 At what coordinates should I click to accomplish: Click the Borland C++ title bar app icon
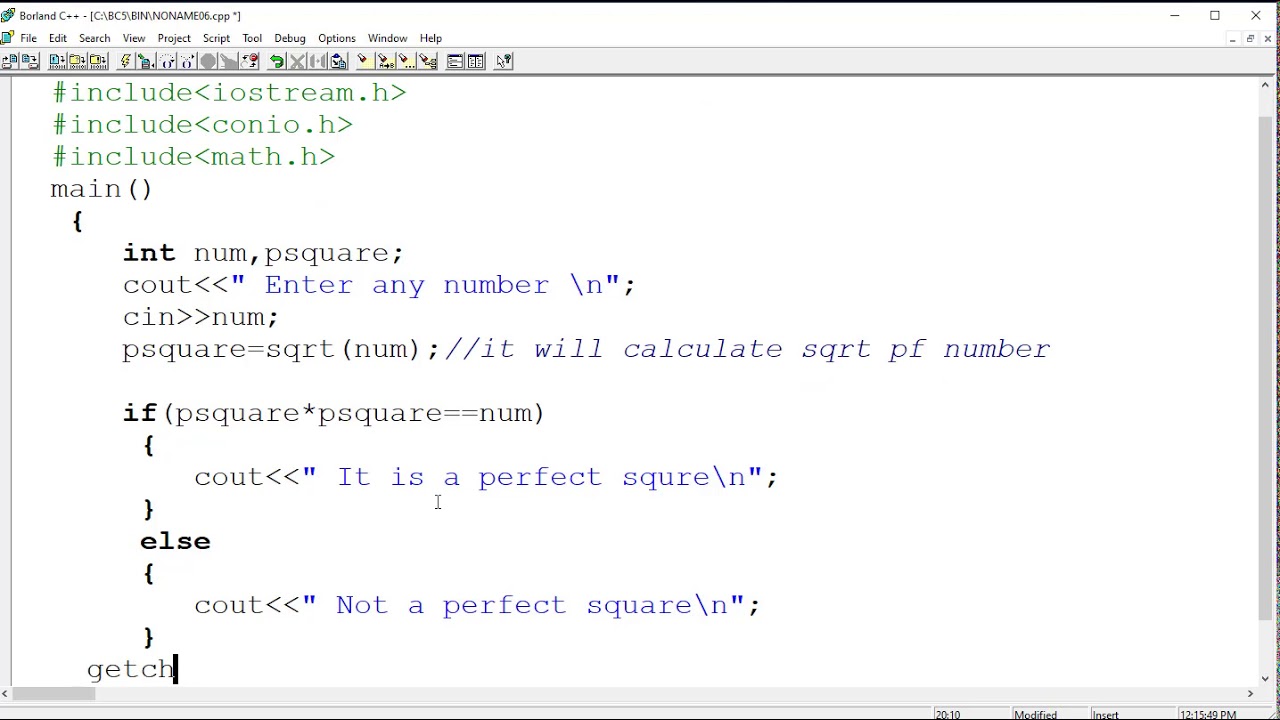click(x=8, y=15)
